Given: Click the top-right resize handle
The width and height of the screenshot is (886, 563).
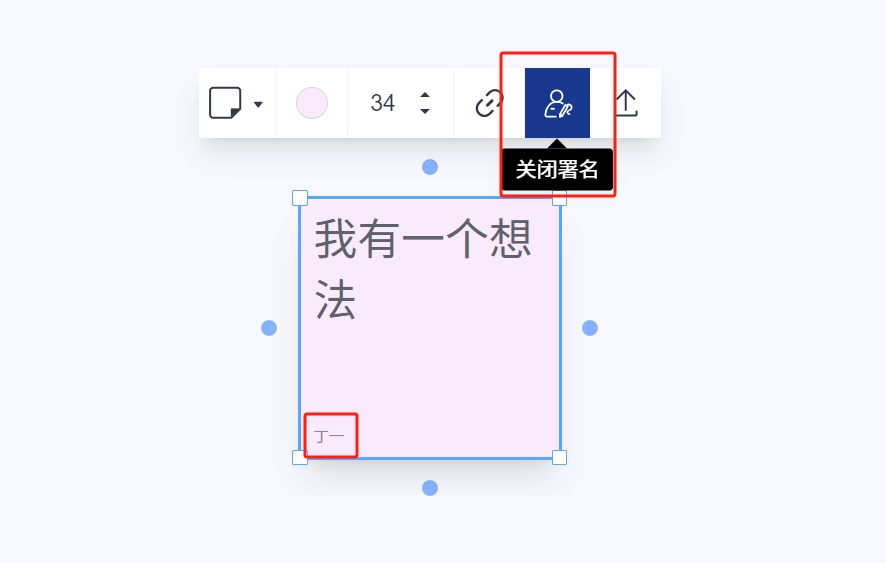Looking at the screenshot, I should (x=559, y=198).
